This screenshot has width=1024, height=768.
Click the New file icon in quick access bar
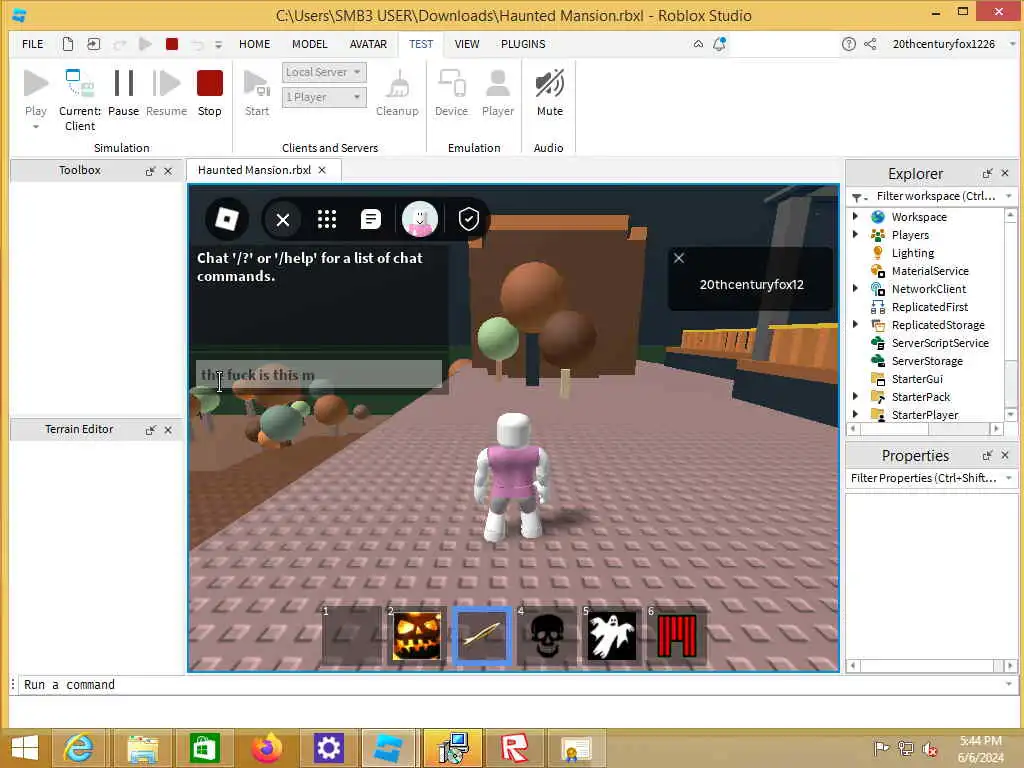(68, 44)
